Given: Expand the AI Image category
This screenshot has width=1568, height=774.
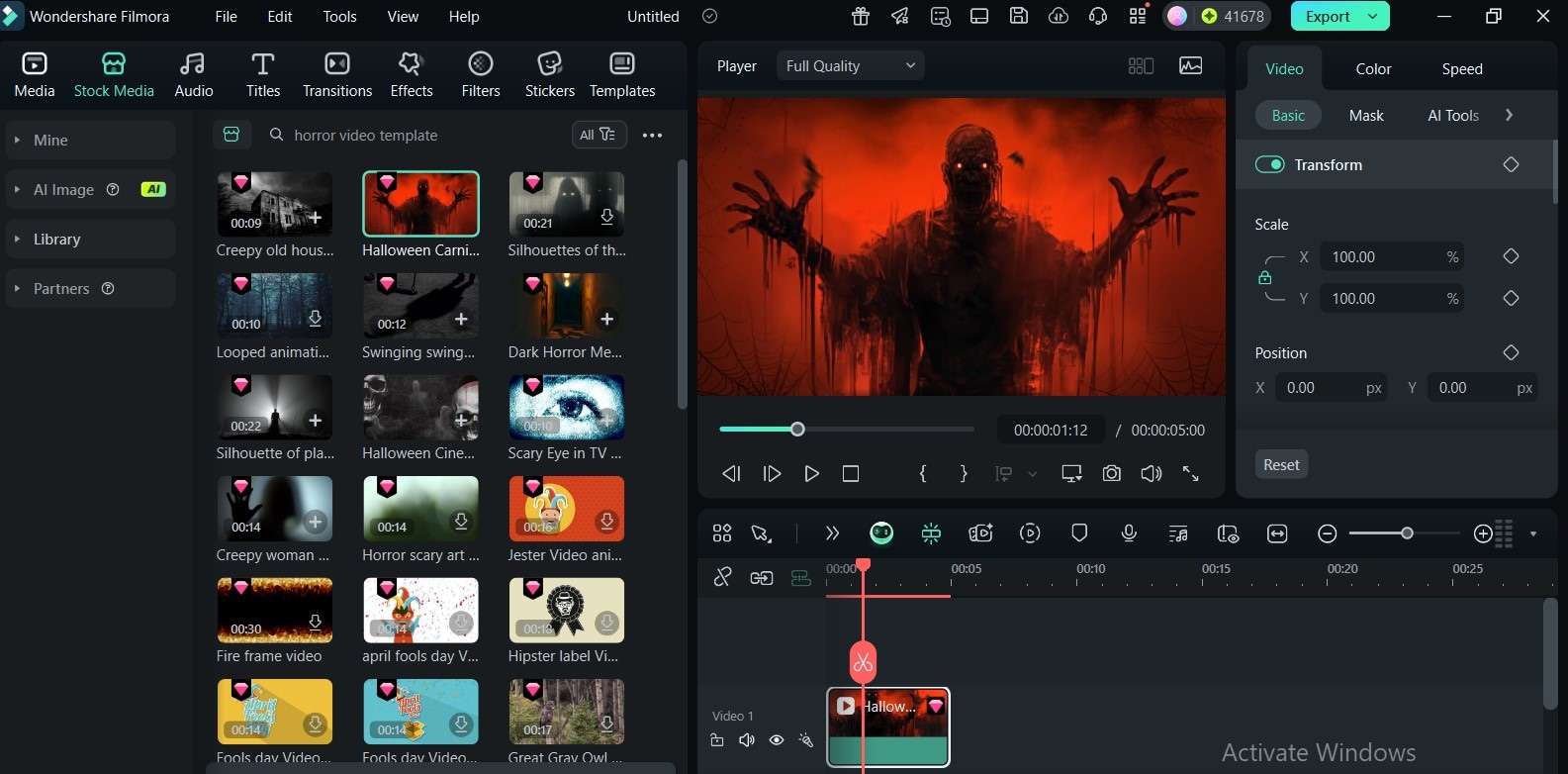Looking at the screenshot, I should pos(90,189).
